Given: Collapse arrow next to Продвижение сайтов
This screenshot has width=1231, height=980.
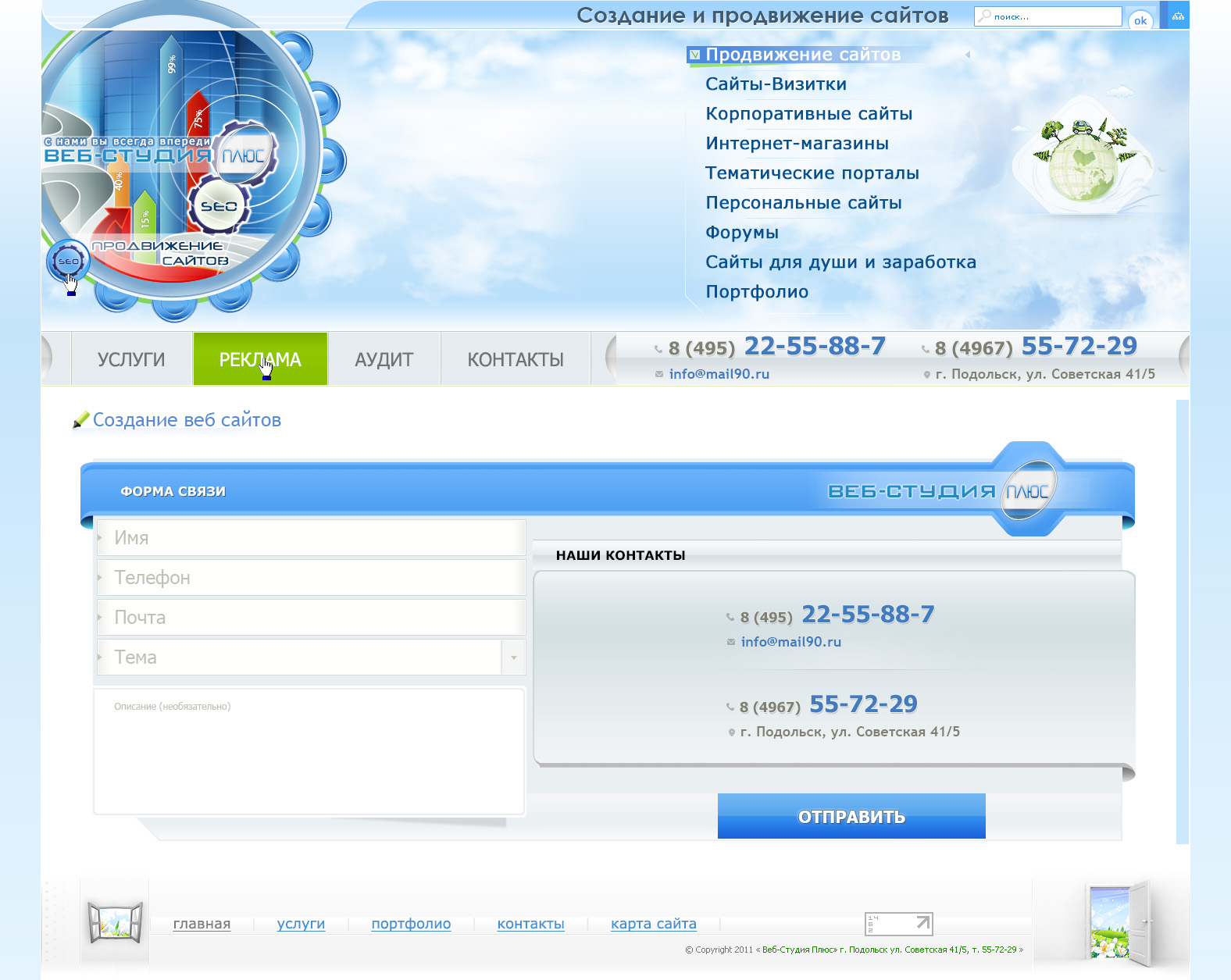Looking at the screenshot, I should [x=968, y=55].
